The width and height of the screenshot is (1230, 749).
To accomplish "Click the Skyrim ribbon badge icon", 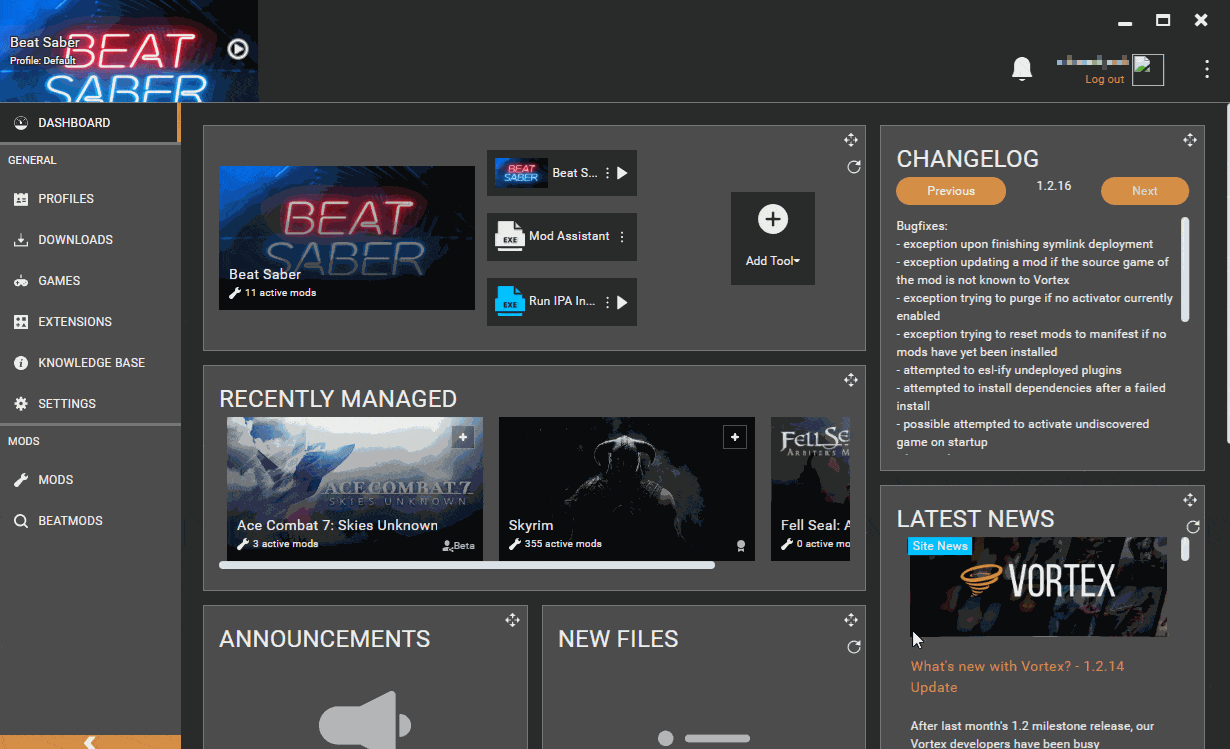I will 741,546.
